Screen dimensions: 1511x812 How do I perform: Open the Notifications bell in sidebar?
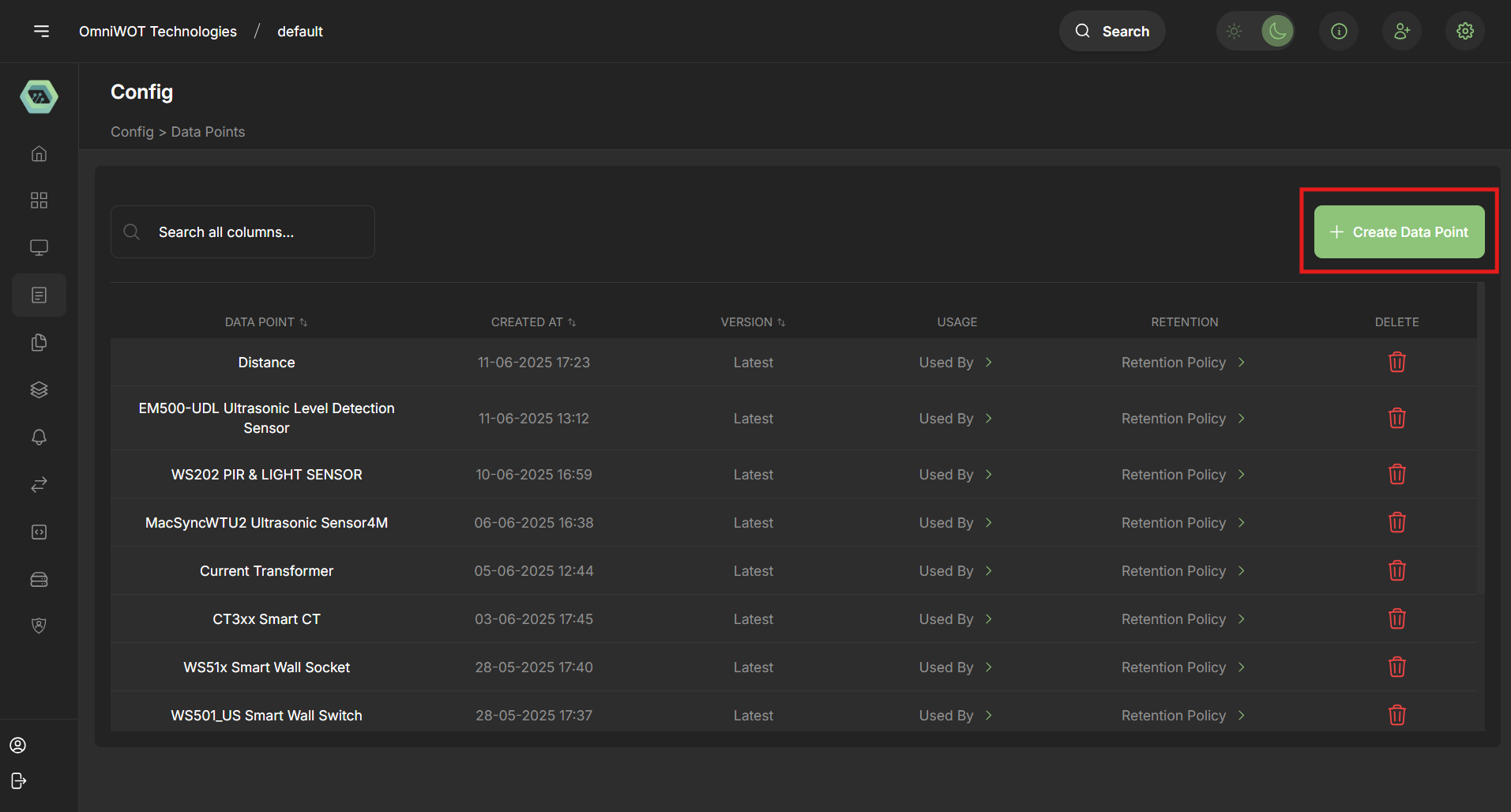39,437
